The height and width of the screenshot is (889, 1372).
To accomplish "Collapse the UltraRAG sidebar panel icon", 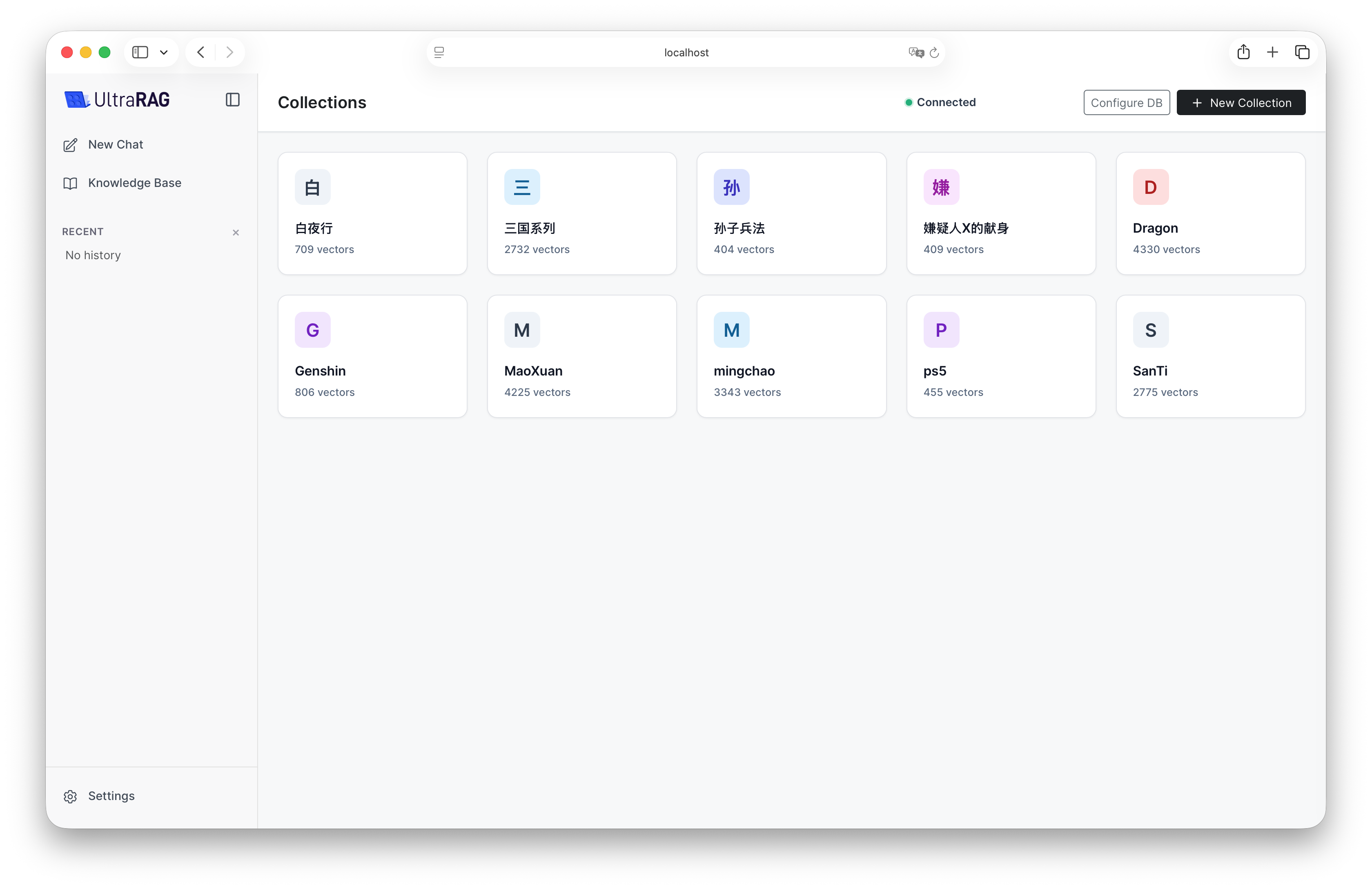I will [x=232, y=100].
